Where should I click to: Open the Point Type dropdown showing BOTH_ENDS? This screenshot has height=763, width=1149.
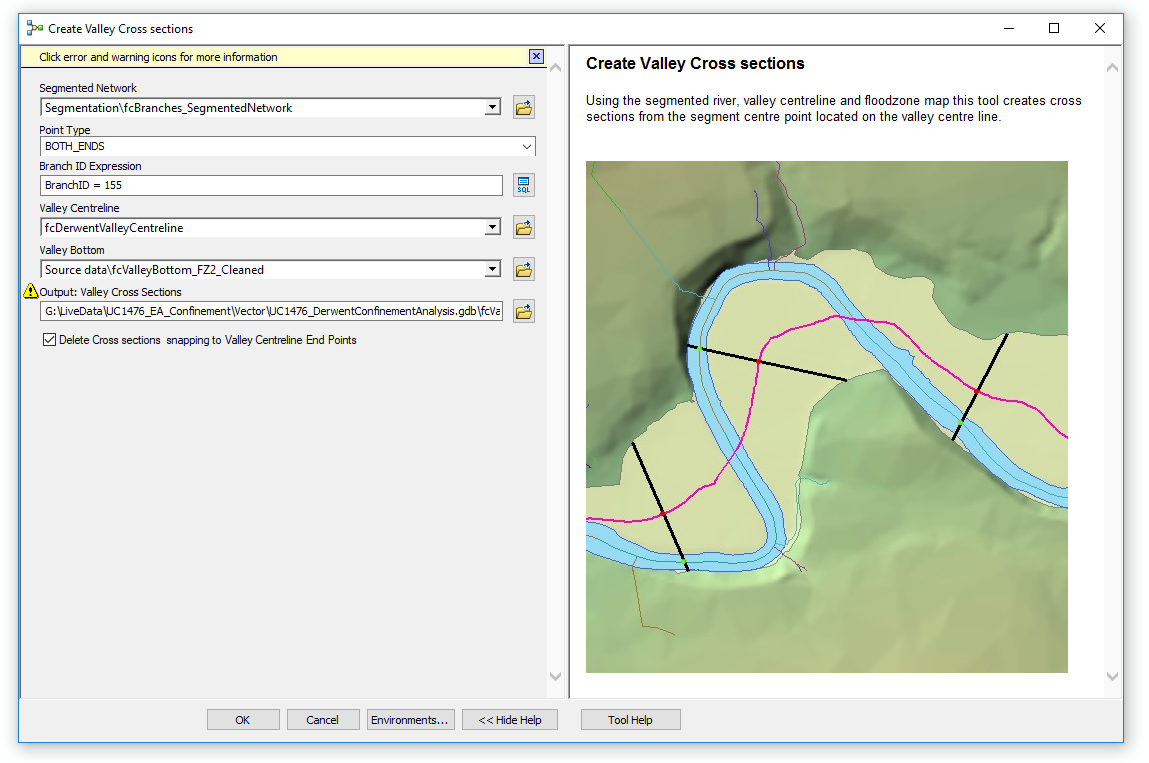pos(528,146)
